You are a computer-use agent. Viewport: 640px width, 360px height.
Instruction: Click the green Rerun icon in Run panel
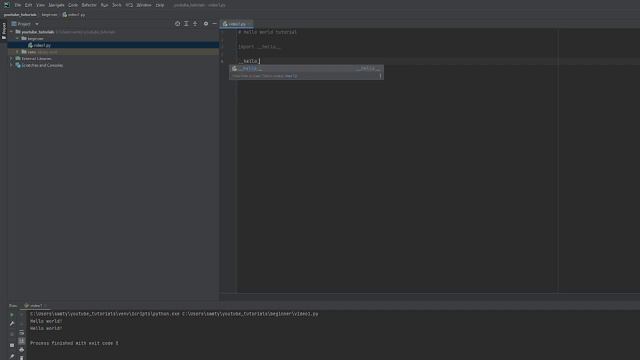pyautogui.click(x=12, y=314)
